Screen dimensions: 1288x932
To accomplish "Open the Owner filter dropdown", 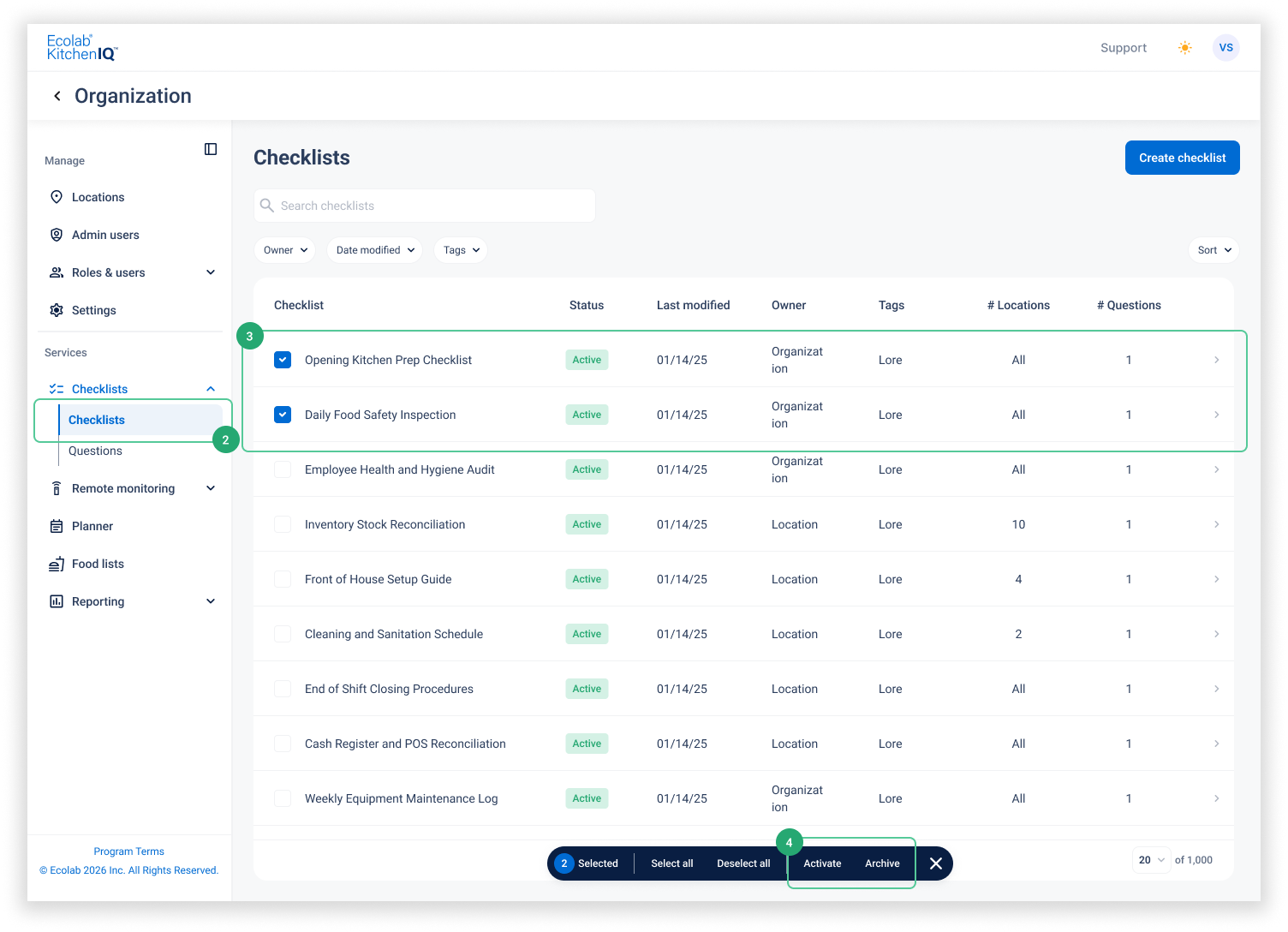I will [x=285, y=250].
